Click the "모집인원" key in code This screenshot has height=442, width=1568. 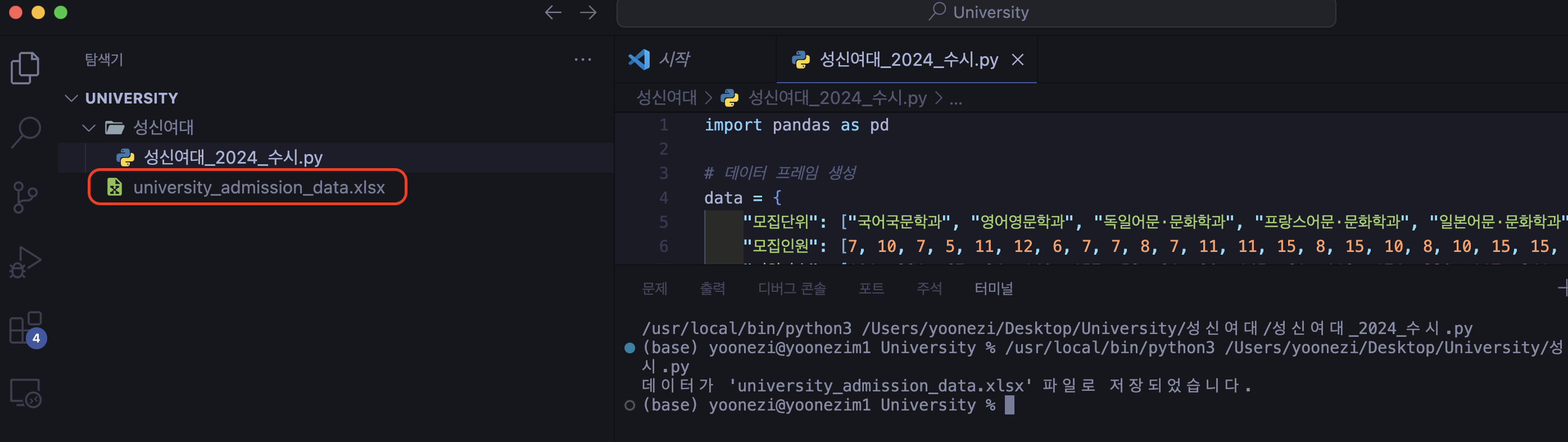coord(781,246)
